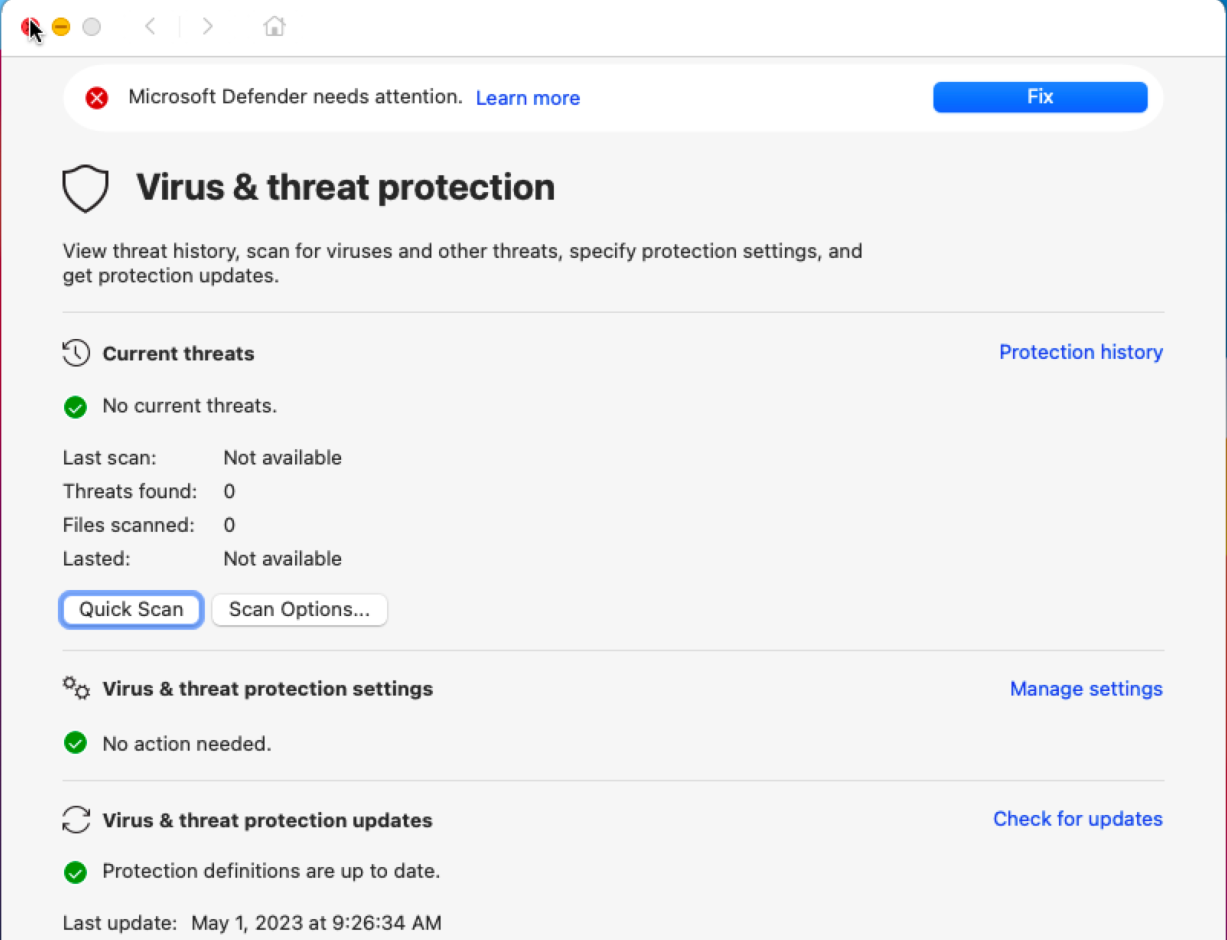The width and height of the screenshot is (1227, 940).
Task: Select Check for updates link
Action: coord(1078,819)
